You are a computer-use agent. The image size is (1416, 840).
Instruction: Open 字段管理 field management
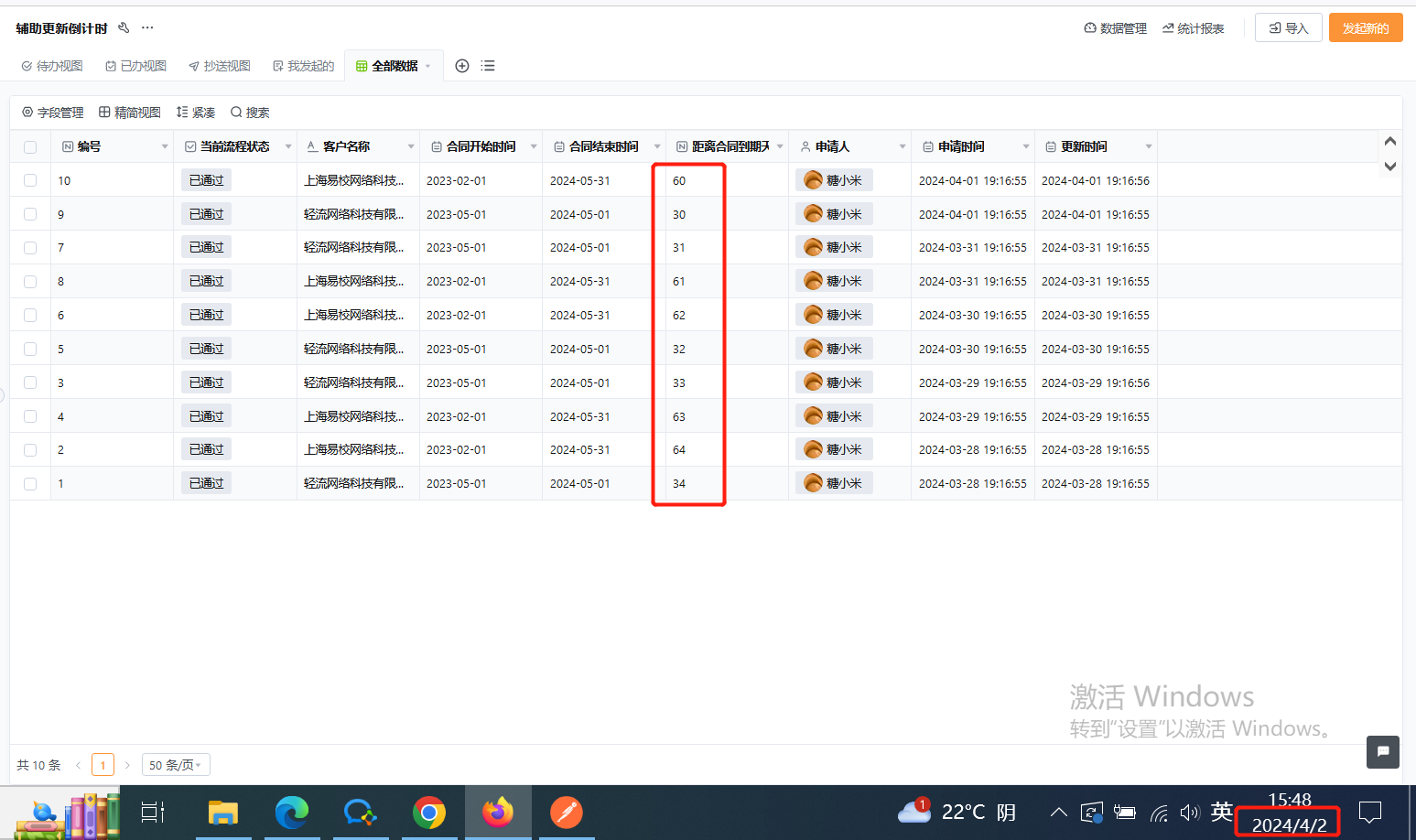point(53,113)
